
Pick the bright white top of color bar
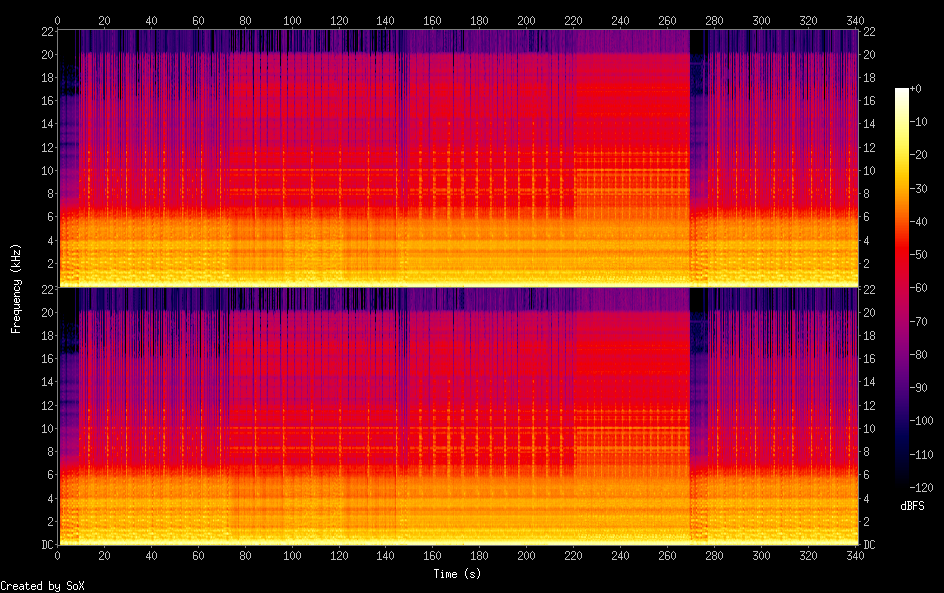point(902,91)
